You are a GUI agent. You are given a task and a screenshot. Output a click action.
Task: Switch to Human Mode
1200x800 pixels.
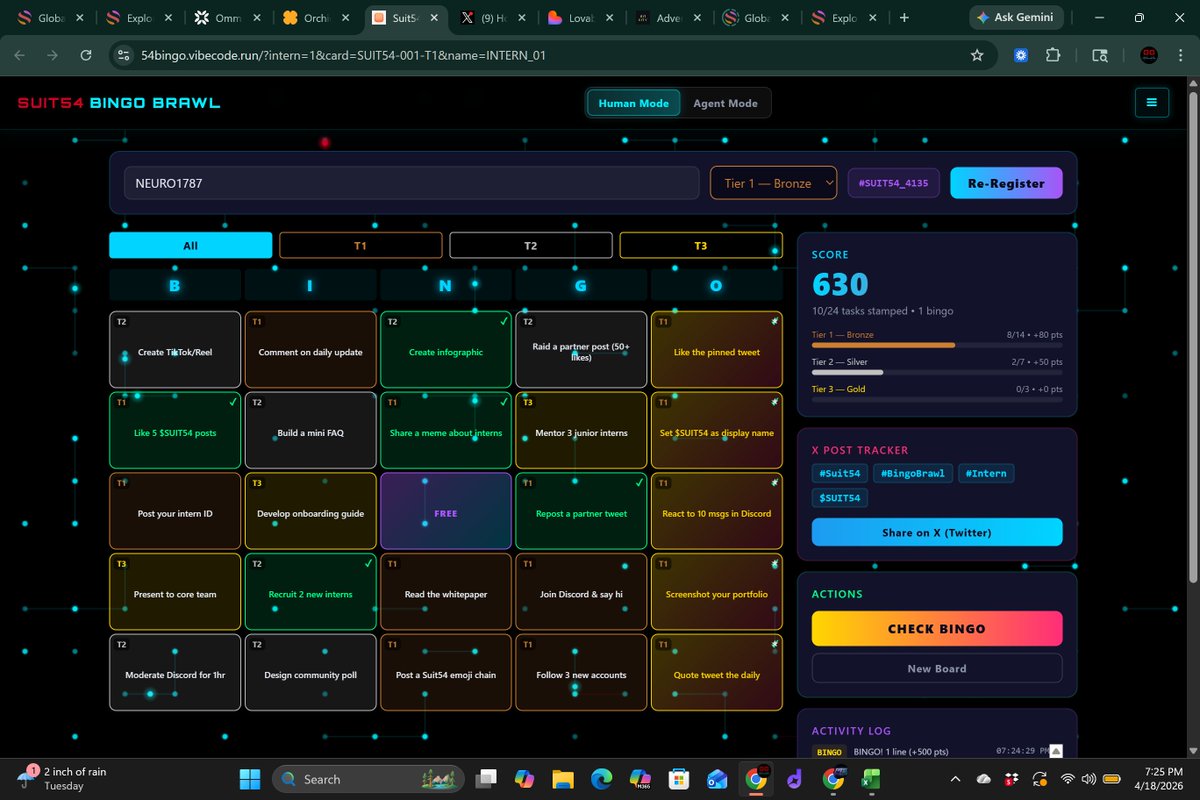tap(633, 103)
